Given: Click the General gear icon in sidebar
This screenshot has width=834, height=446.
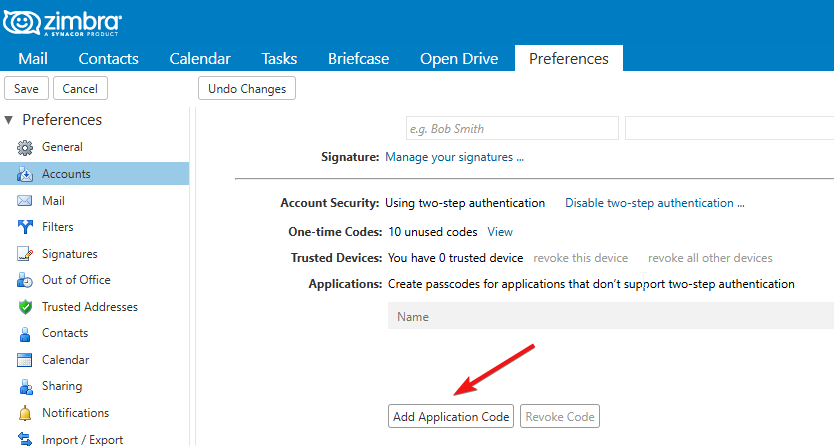Looking at the screenshot, I should coord(25,148).
